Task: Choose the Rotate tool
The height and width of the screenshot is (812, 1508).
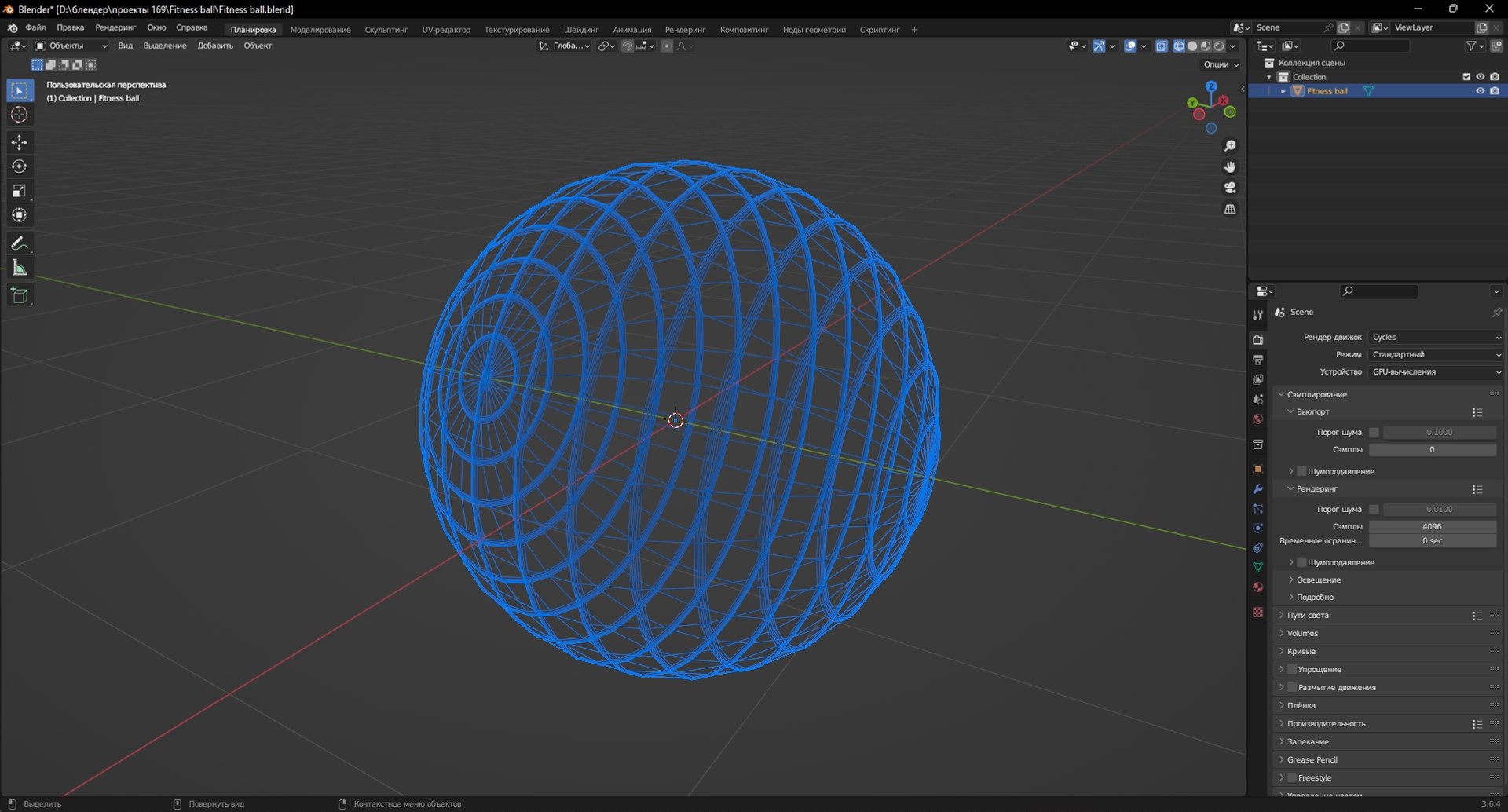Action: 20,166
